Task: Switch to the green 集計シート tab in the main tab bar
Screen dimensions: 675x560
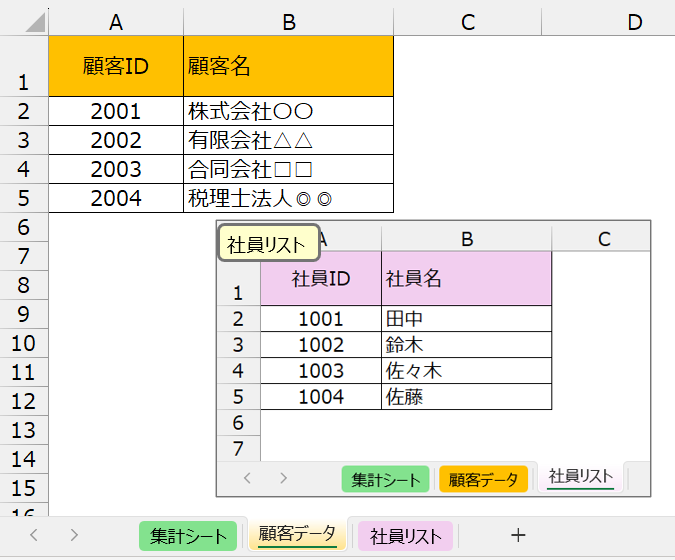Action: [188, 536]
